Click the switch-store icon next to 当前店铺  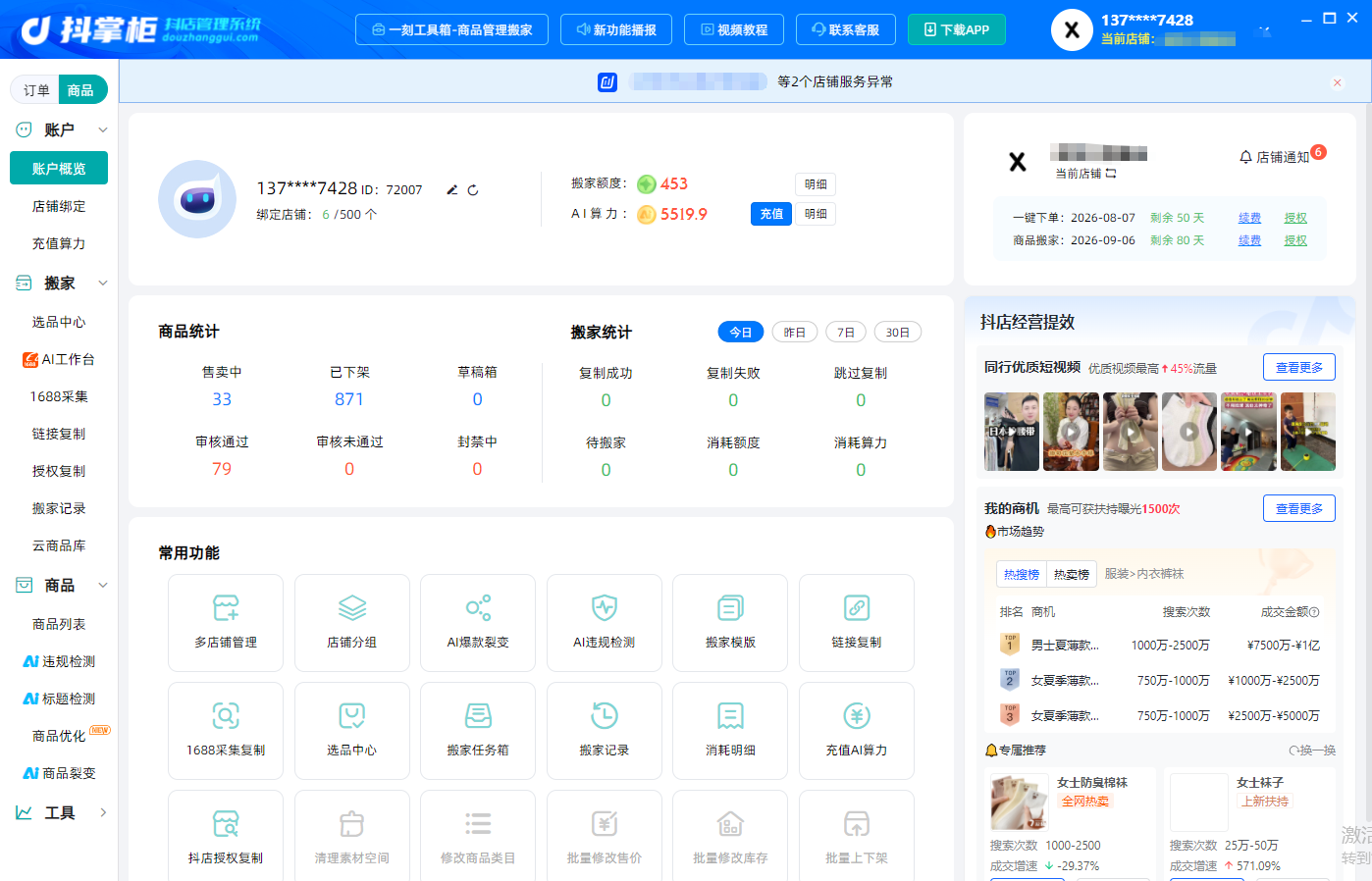[x=1111, y=174]
